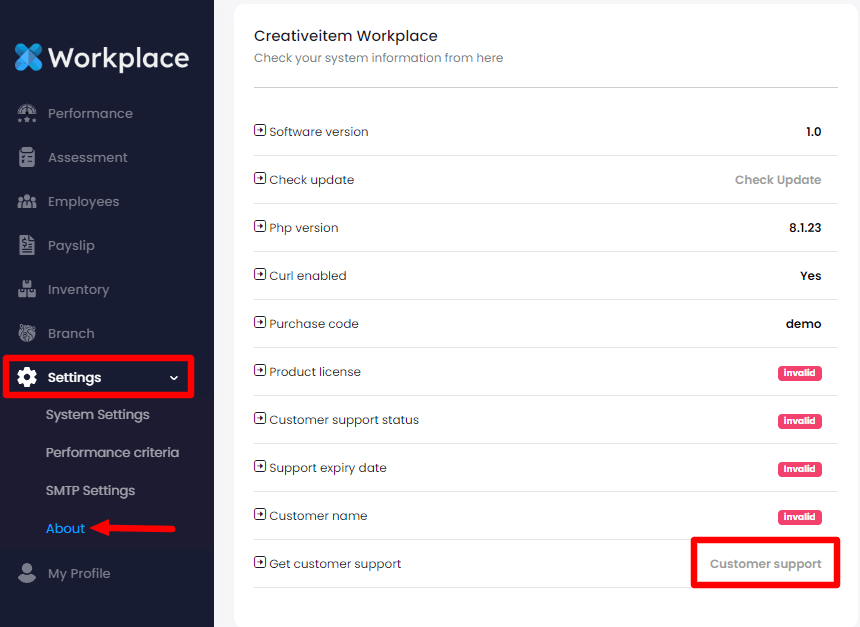Click the Inventory boxes icon
This screenshot has width=860, height=627.
point(27,289)
